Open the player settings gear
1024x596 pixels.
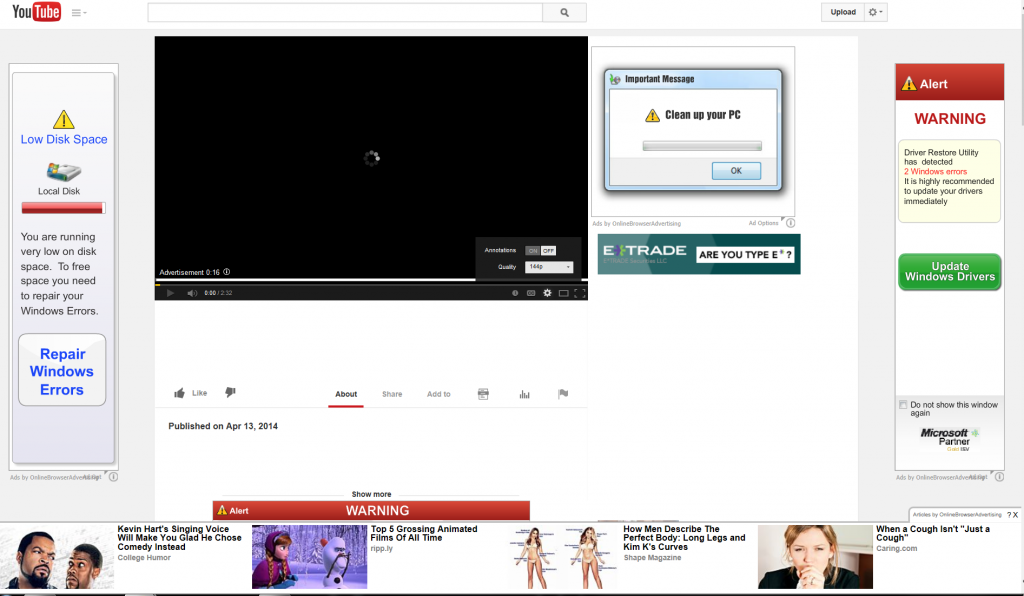click(x=547, y=293)
